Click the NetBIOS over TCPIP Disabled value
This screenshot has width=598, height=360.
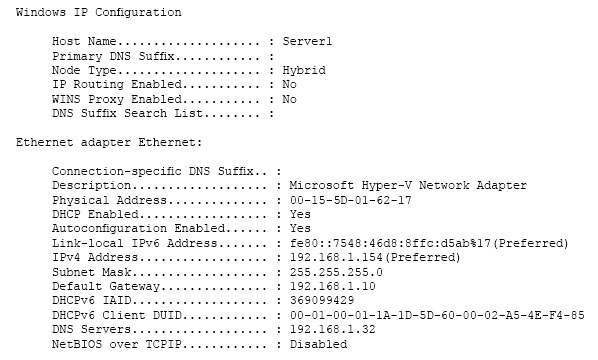318,344
